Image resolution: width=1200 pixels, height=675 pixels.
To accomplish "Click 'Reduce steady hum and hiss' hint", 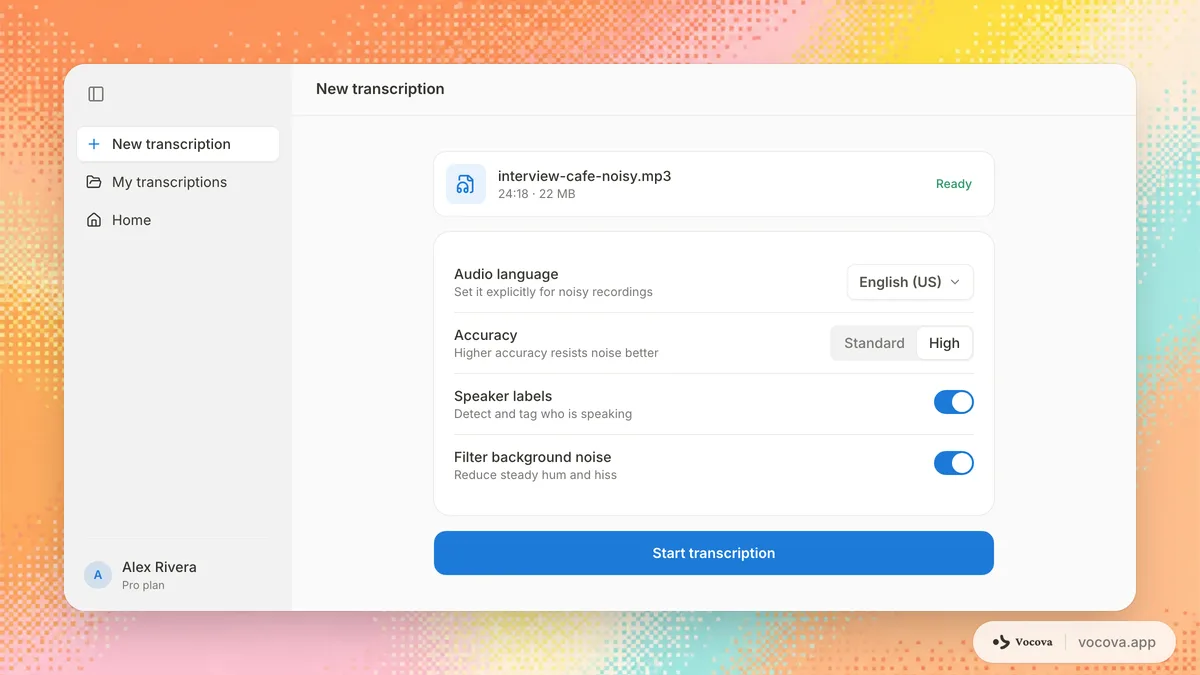I will pos(536,475).
